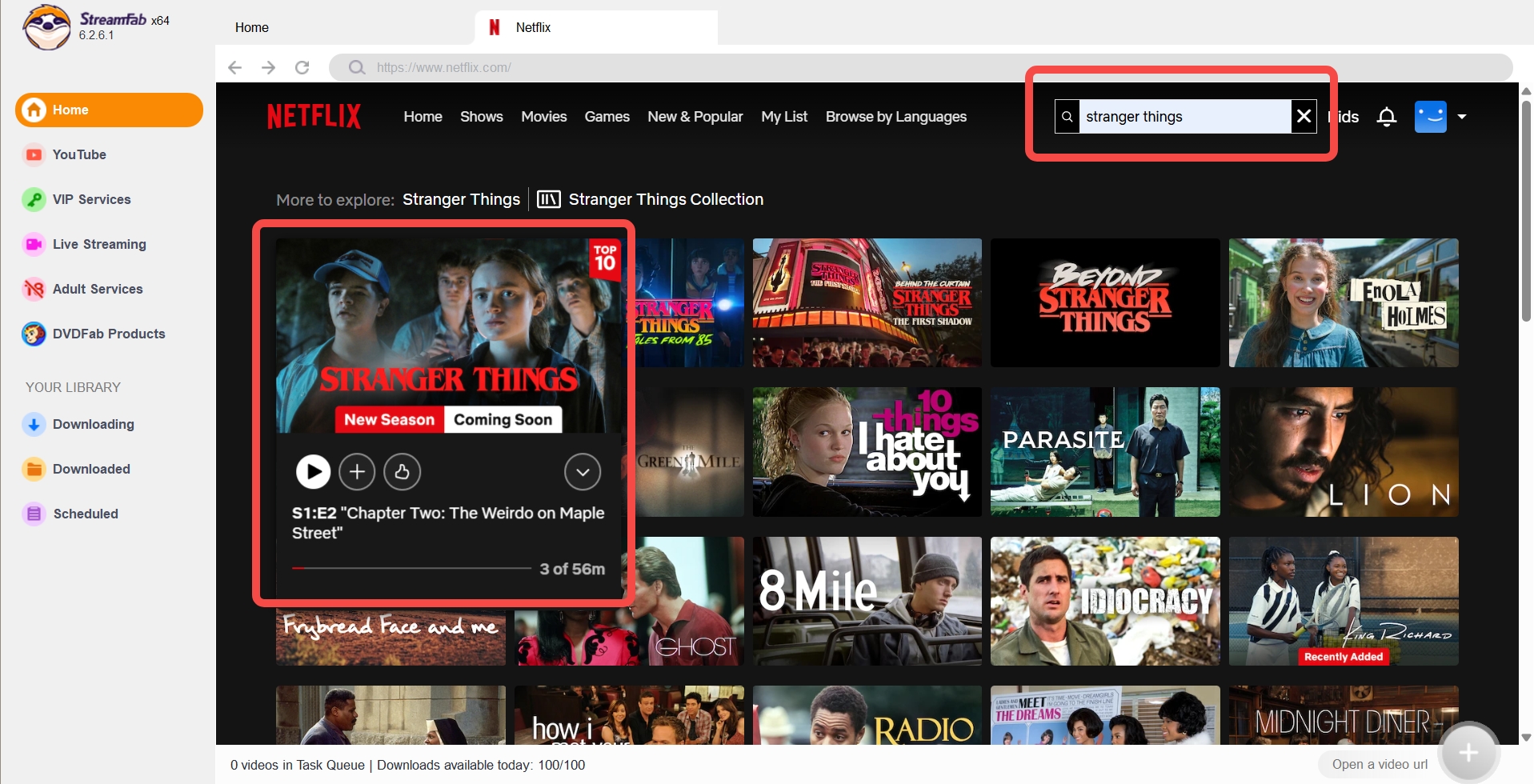View the Downloading queue
Image resolution: width=1534 pixels, height=784 pixels.
[93, 424]
